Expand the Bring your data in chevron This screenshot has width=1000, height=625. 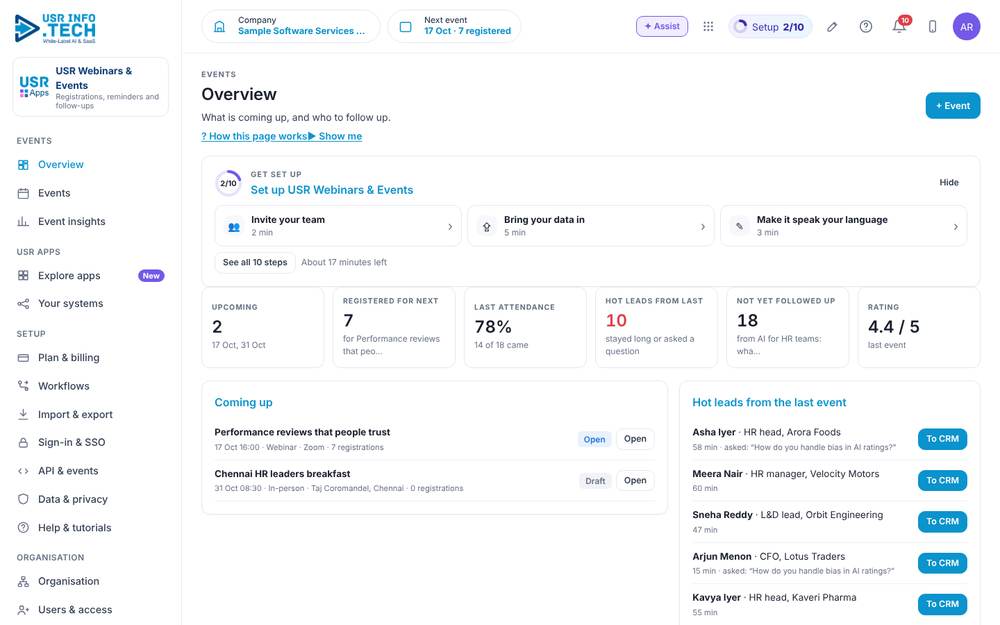click(x=703, y=226)
